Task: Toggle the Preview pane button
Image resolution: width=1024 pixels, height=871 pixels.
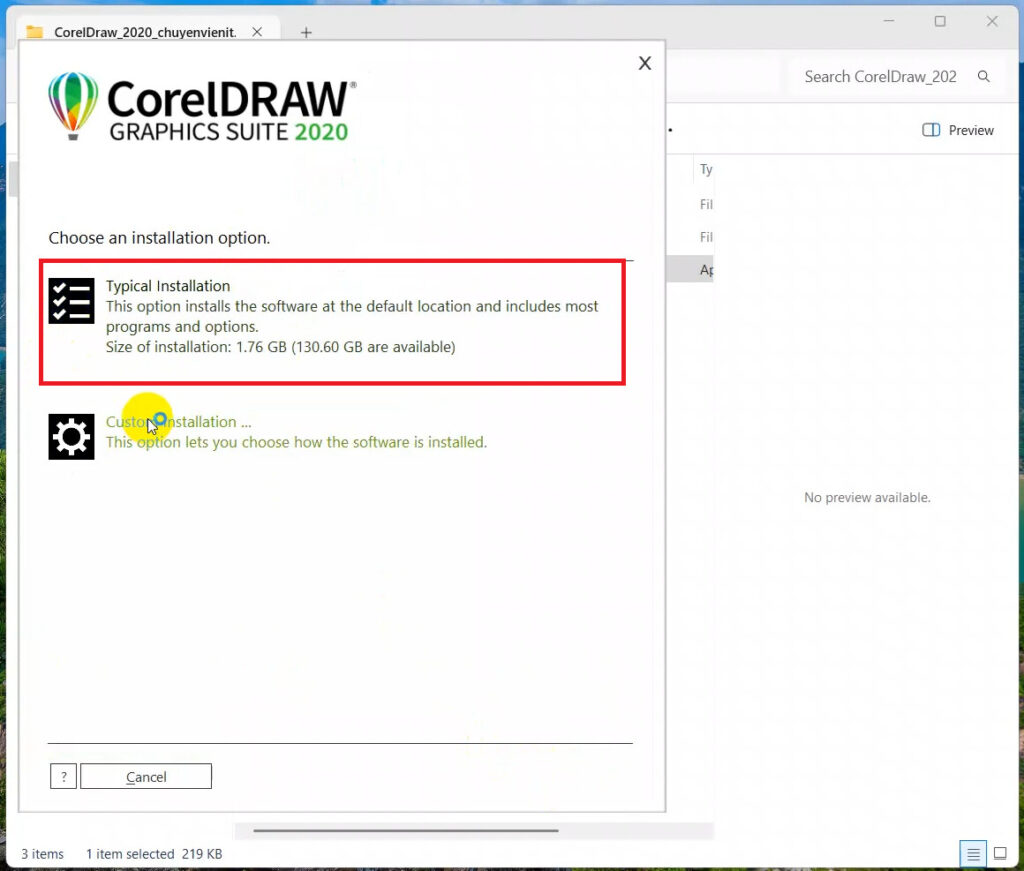Action: pos(958,130)
